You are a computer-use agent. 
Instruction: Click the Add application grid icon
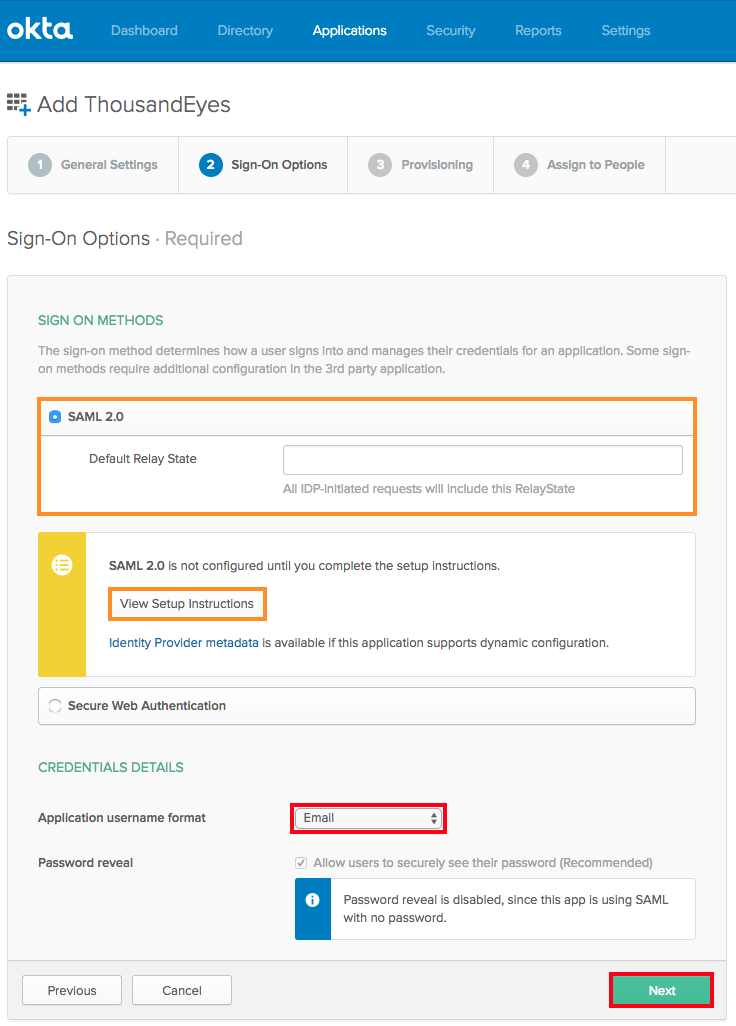(18, 105)
